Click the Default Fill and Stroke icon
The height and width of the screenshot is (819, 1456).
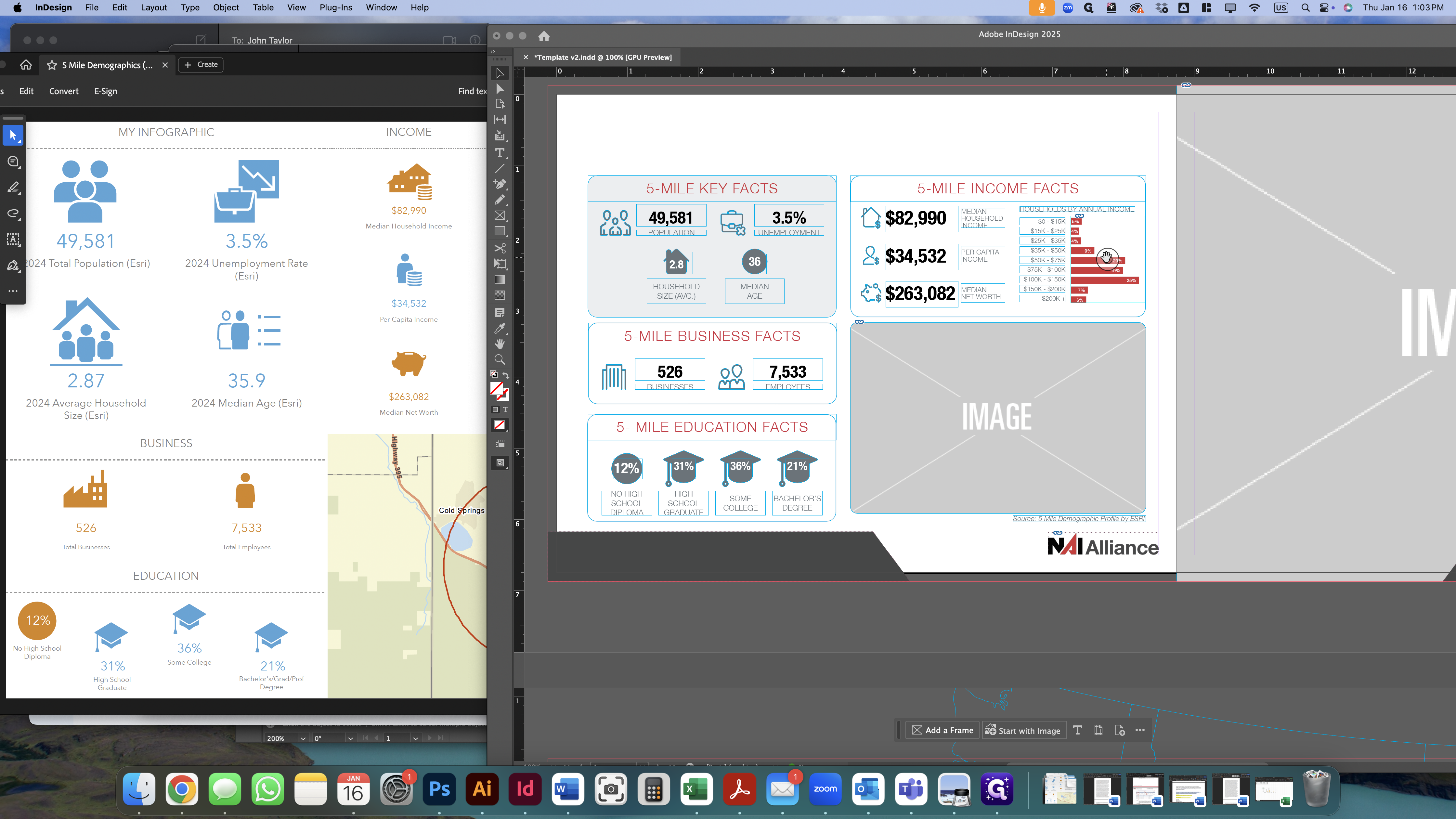coord(494,374)
